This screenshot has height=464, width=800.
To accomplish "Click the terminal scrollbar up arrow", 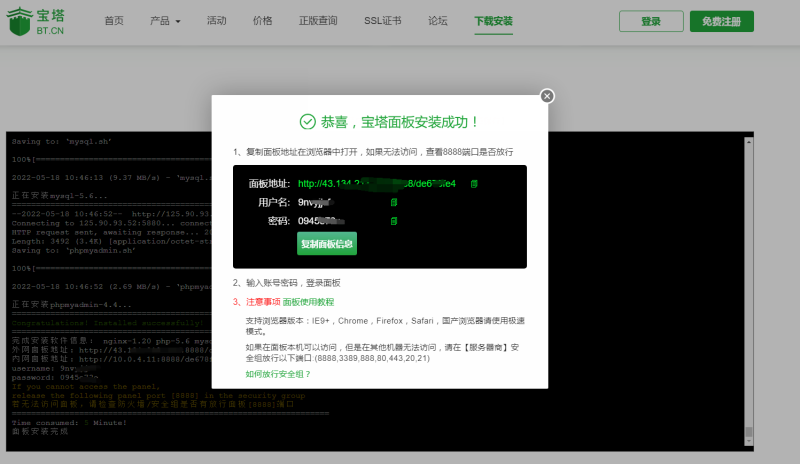I will pyautogui.click(x=748, y=142).
